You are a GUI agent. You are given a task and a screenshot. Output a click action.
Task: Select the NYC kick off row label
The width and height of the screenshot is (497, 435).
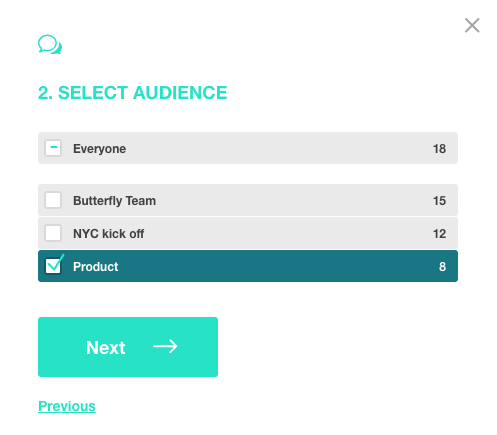(109, 234)
